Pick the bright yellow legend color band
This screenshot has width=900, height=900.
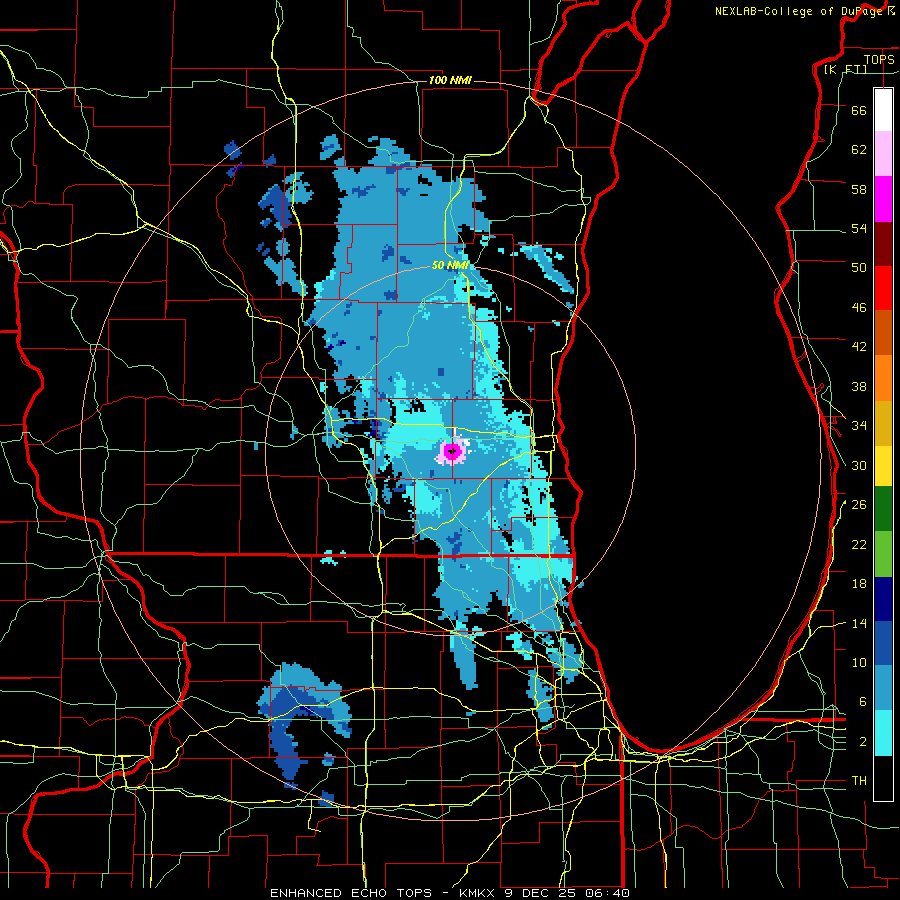coord(883,466)
